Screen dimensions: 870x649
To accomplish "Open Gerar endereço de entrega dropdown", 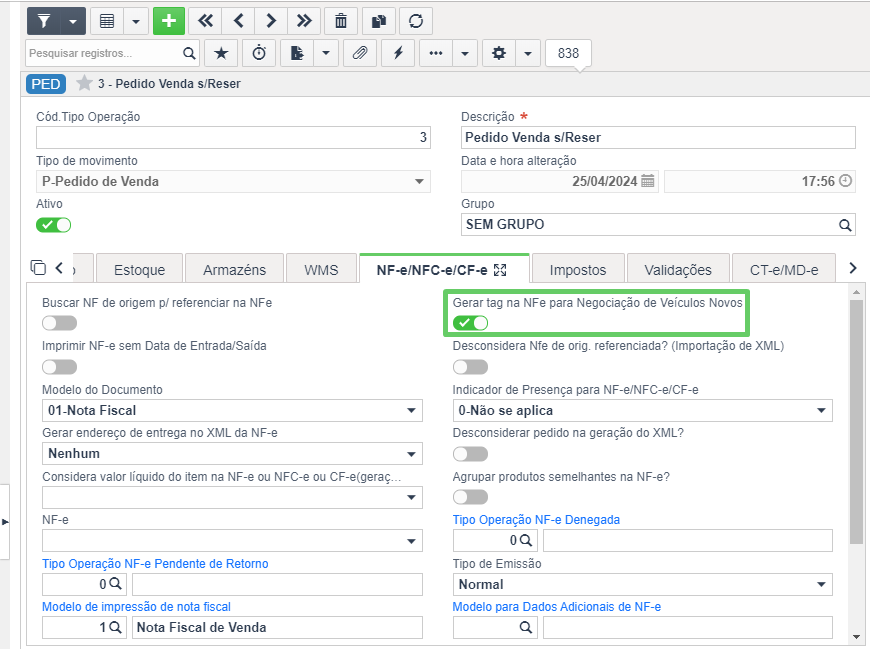I will coord(232,454).
